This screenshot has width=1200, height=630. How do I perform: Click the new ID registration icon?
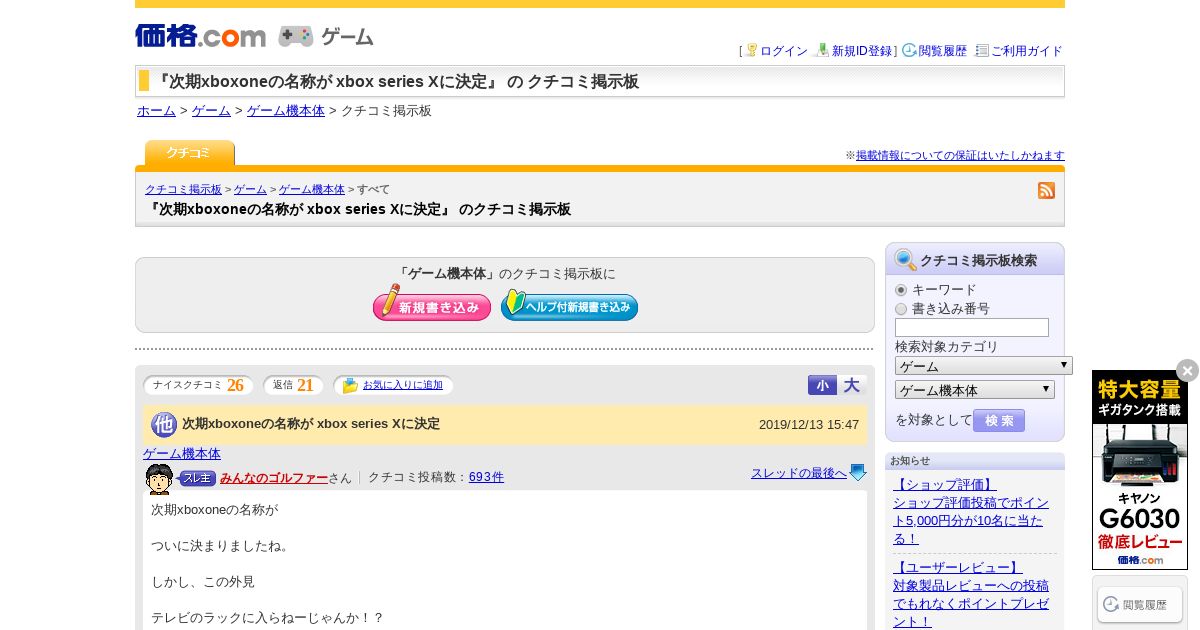coord(822,50)
